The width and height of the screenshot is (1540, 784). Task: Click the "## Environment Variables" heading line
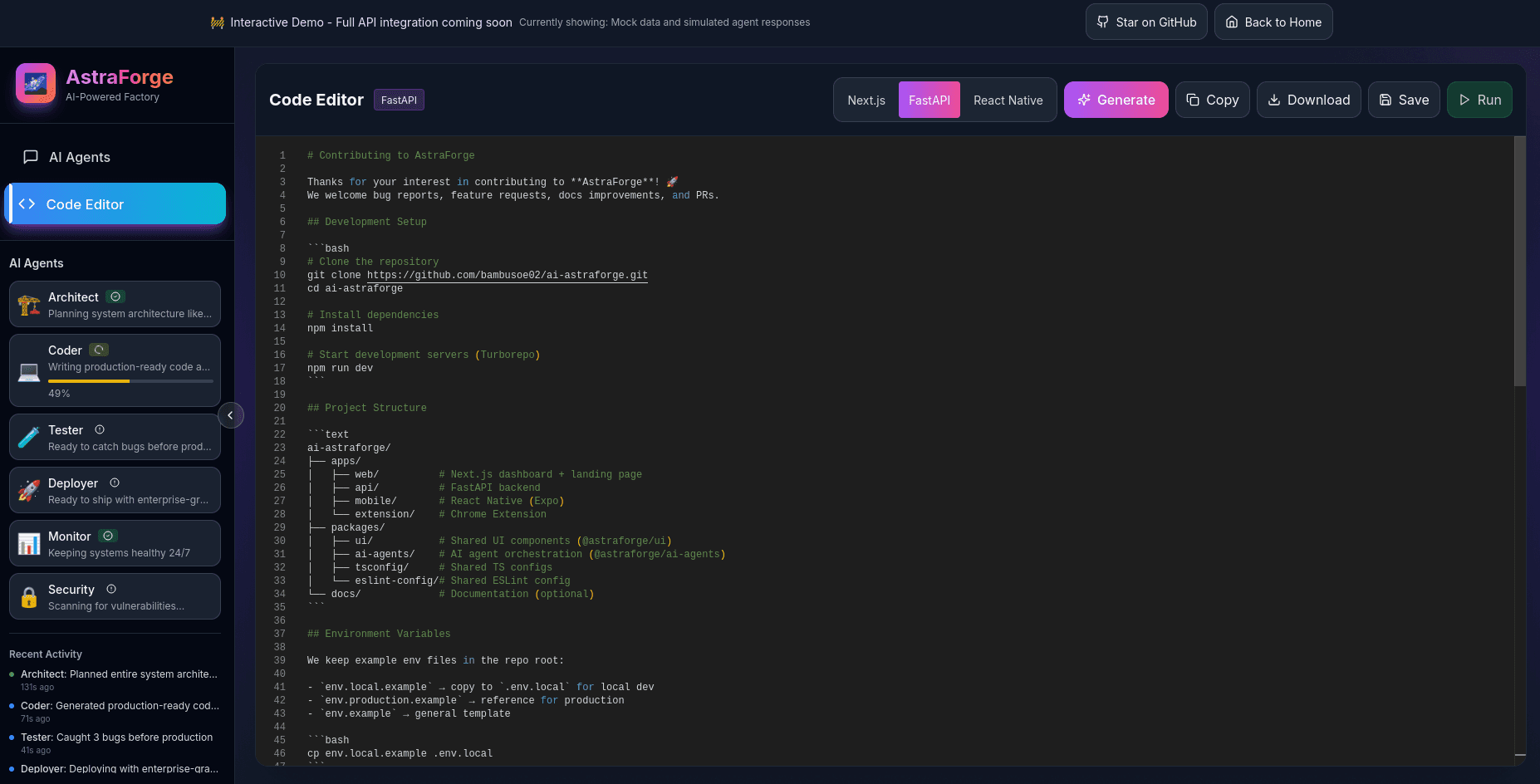coord(379,634)
